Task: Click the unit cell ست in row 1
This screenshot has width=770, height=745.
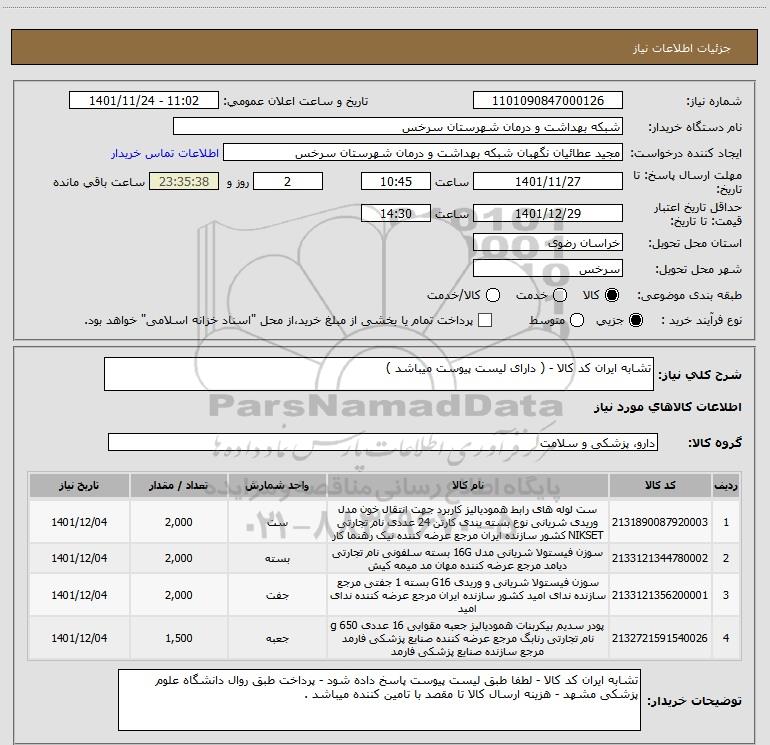Action: 277,523
